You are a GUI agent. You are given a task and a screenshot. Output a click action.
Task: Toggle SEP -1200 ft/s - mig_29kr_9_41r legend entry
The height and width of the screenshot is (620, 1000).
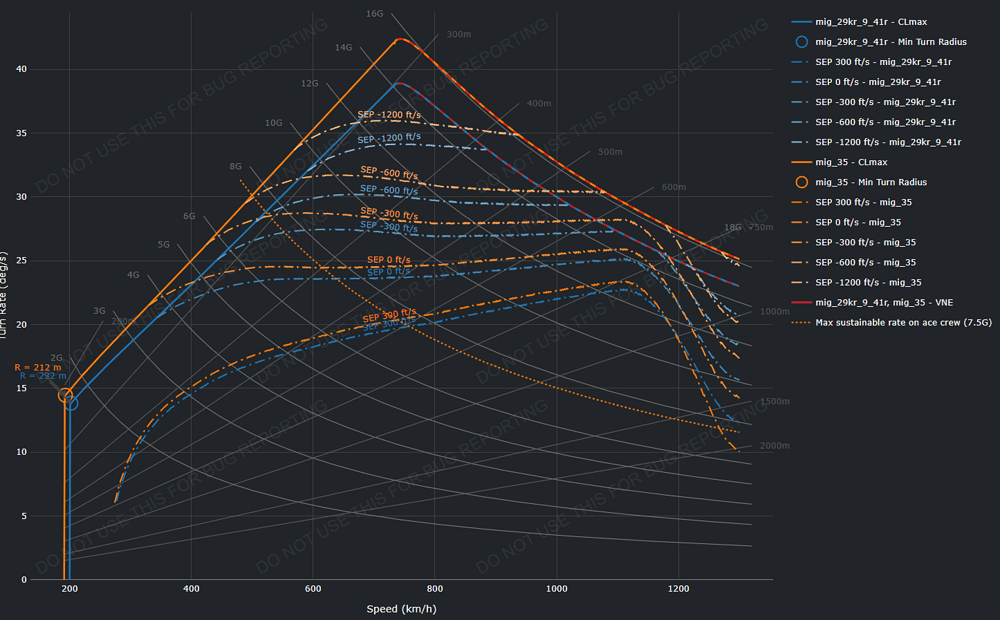pyautogui.click(x=876, y=142)
